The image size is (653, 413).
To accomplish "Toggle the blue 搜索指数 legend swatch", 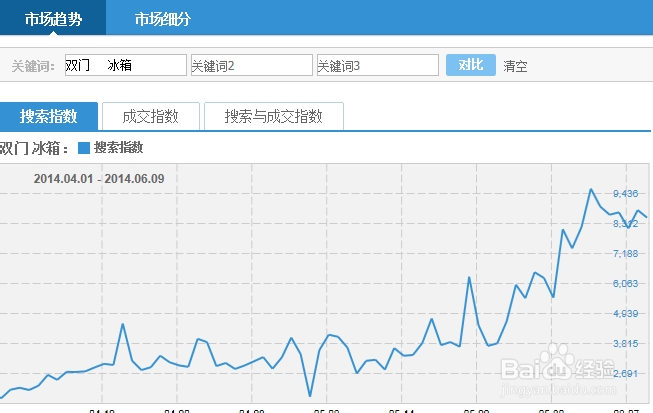I will (84, 148).
